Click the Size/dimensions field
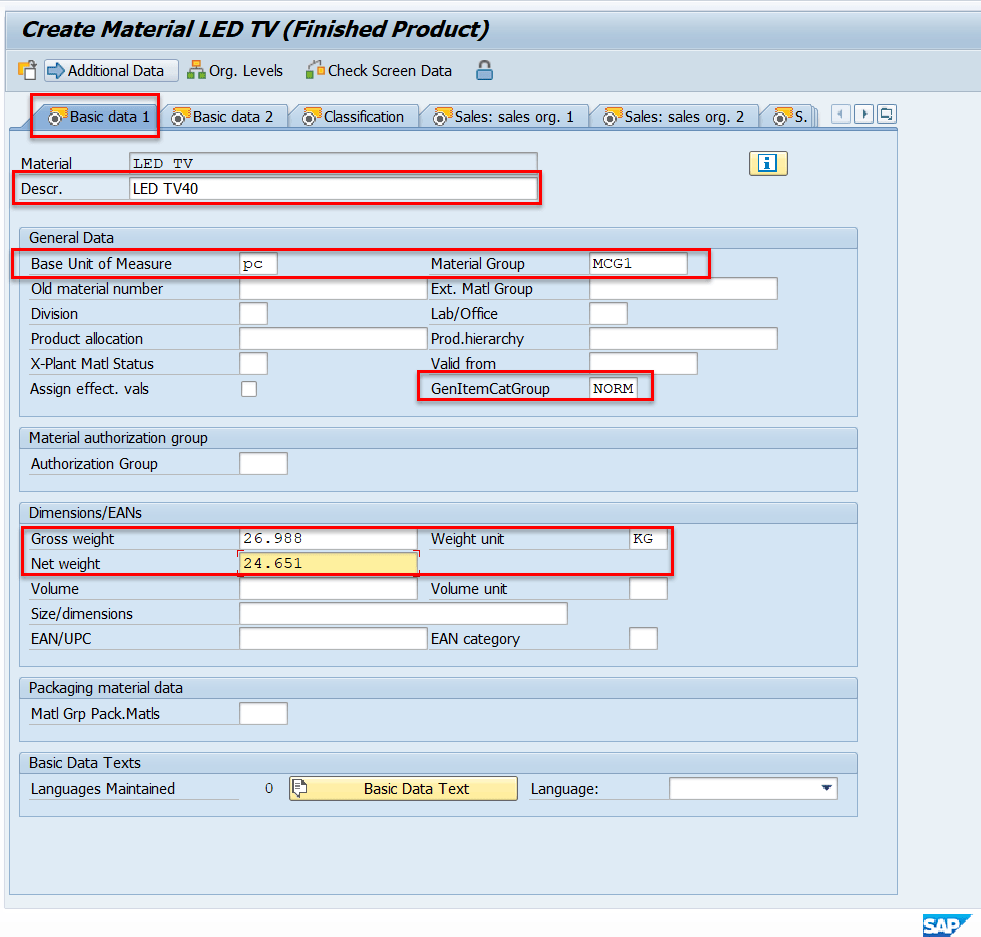Screen dimensions: 981x937 tap(404, 614)
